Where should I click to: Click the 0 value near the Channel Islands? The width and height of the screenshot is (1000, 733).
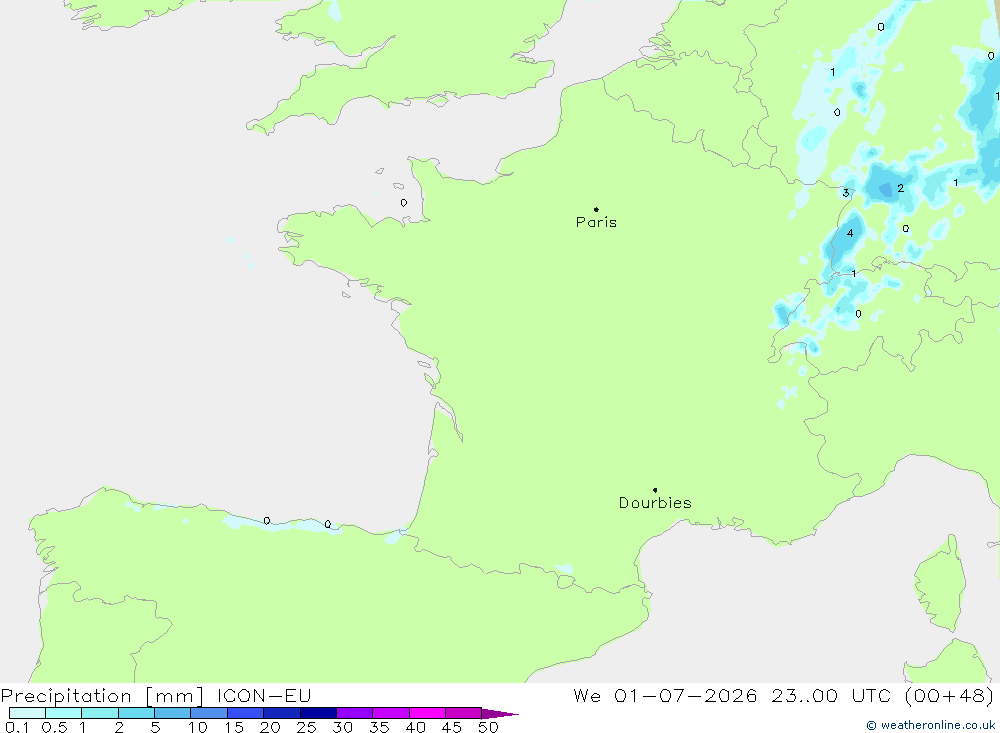point(404,203)
